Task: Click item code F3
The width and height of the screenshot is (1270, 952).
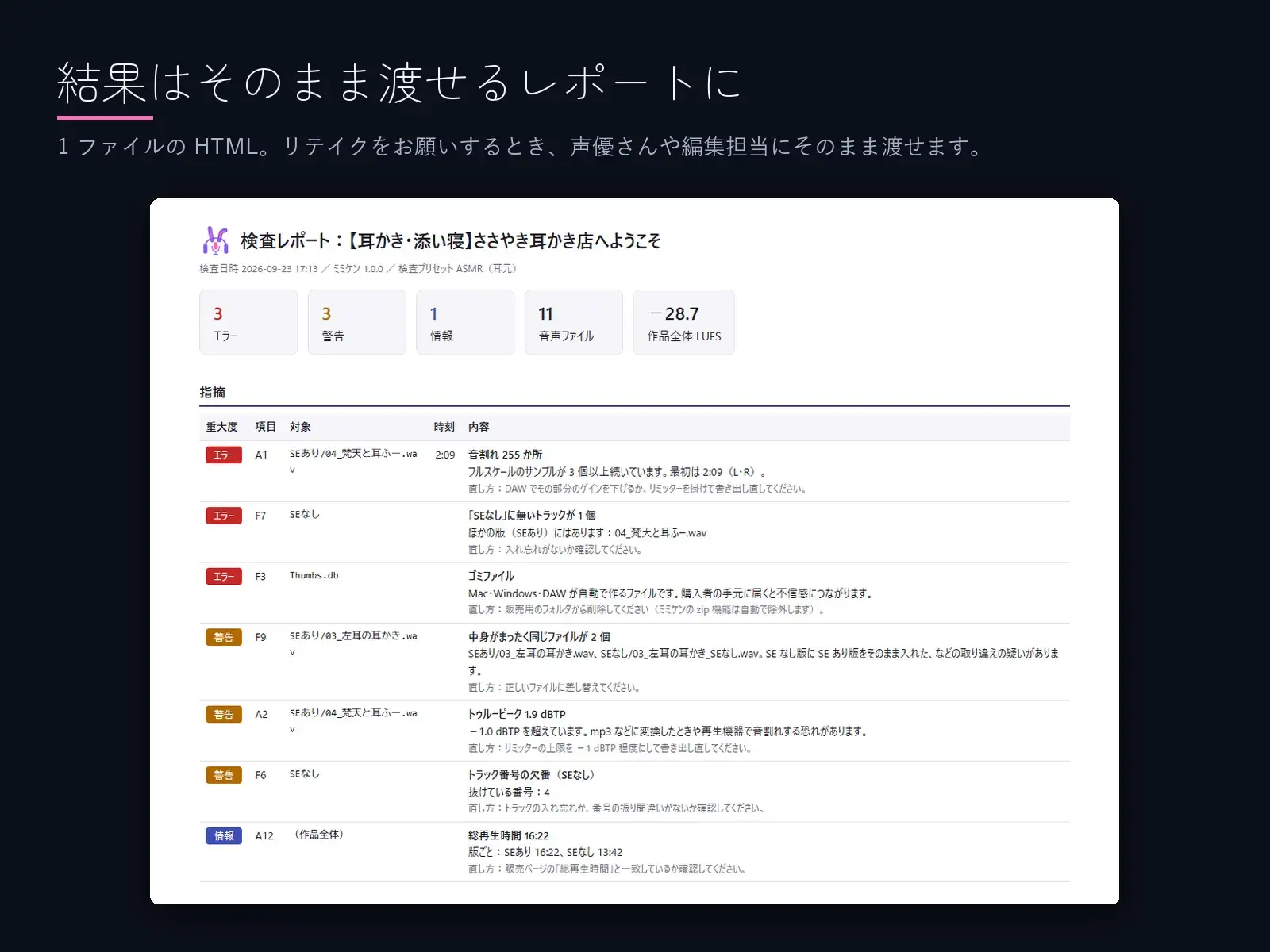Action: pos(260,577)
